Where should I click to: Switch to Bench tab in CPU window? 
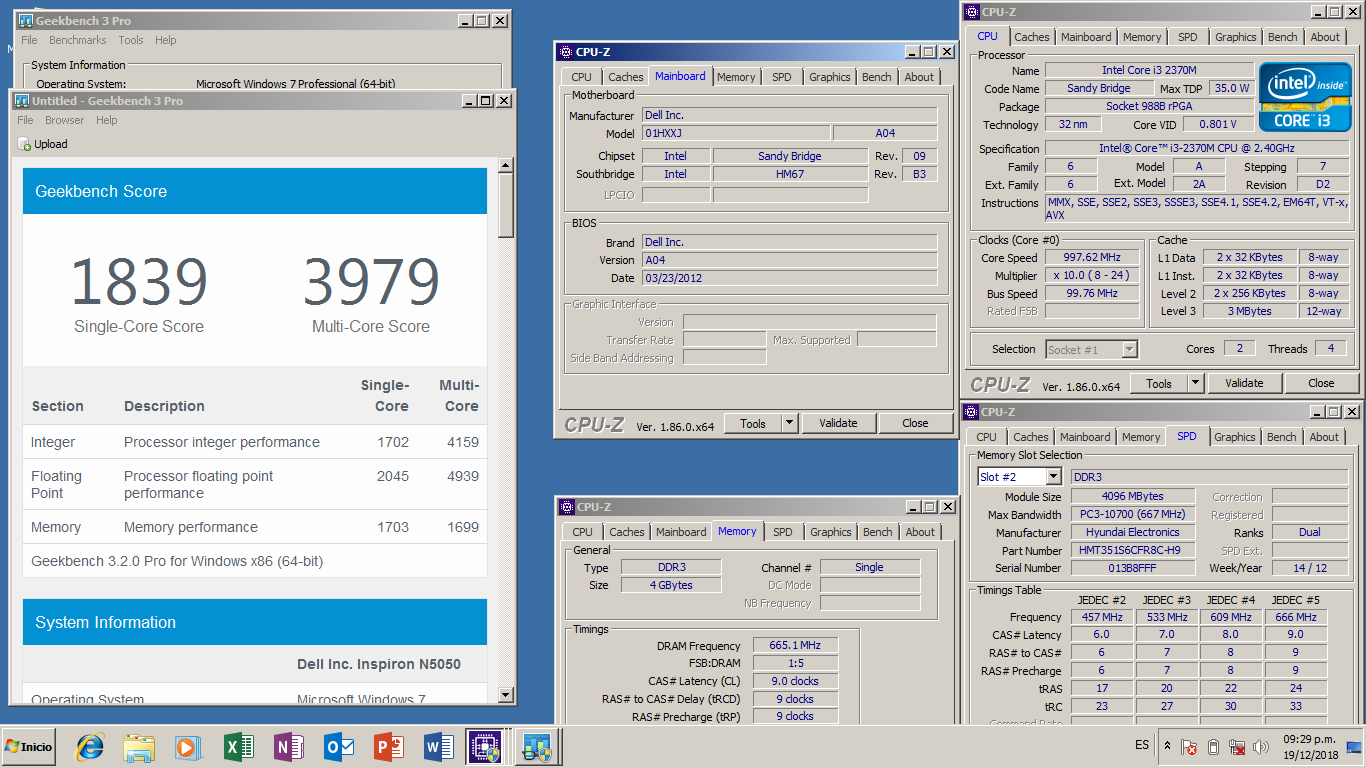pos(1283,37)
